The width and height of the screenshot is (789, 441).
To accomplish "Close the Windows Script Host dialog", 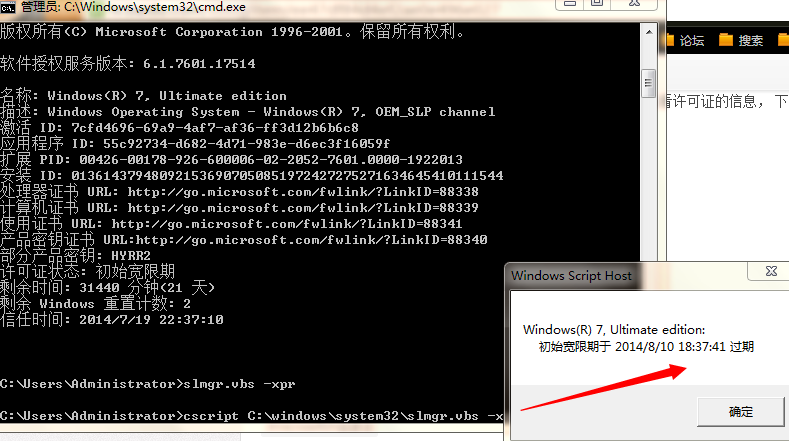I will coord(771,271).
